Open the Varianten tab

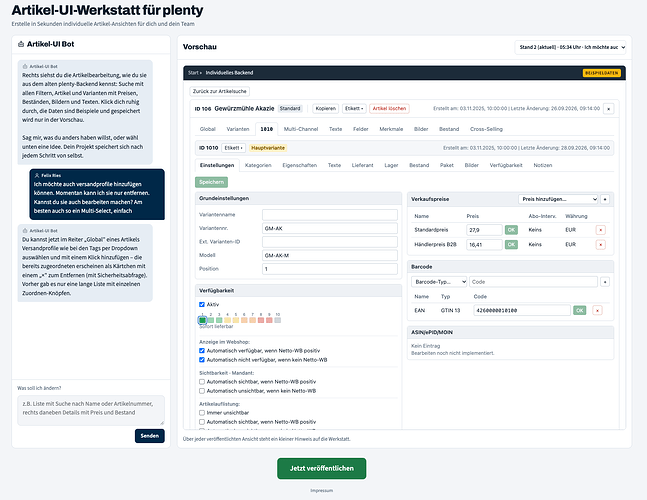point(238,129)
